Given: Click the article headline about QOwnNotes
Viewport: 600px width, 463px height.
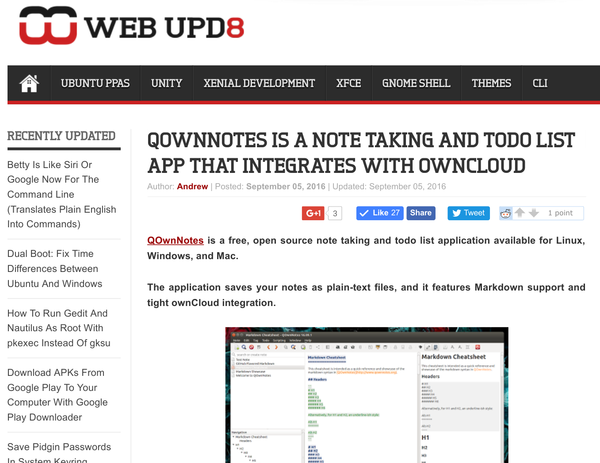Looking at the screenshot, I should tap(361, 153).
